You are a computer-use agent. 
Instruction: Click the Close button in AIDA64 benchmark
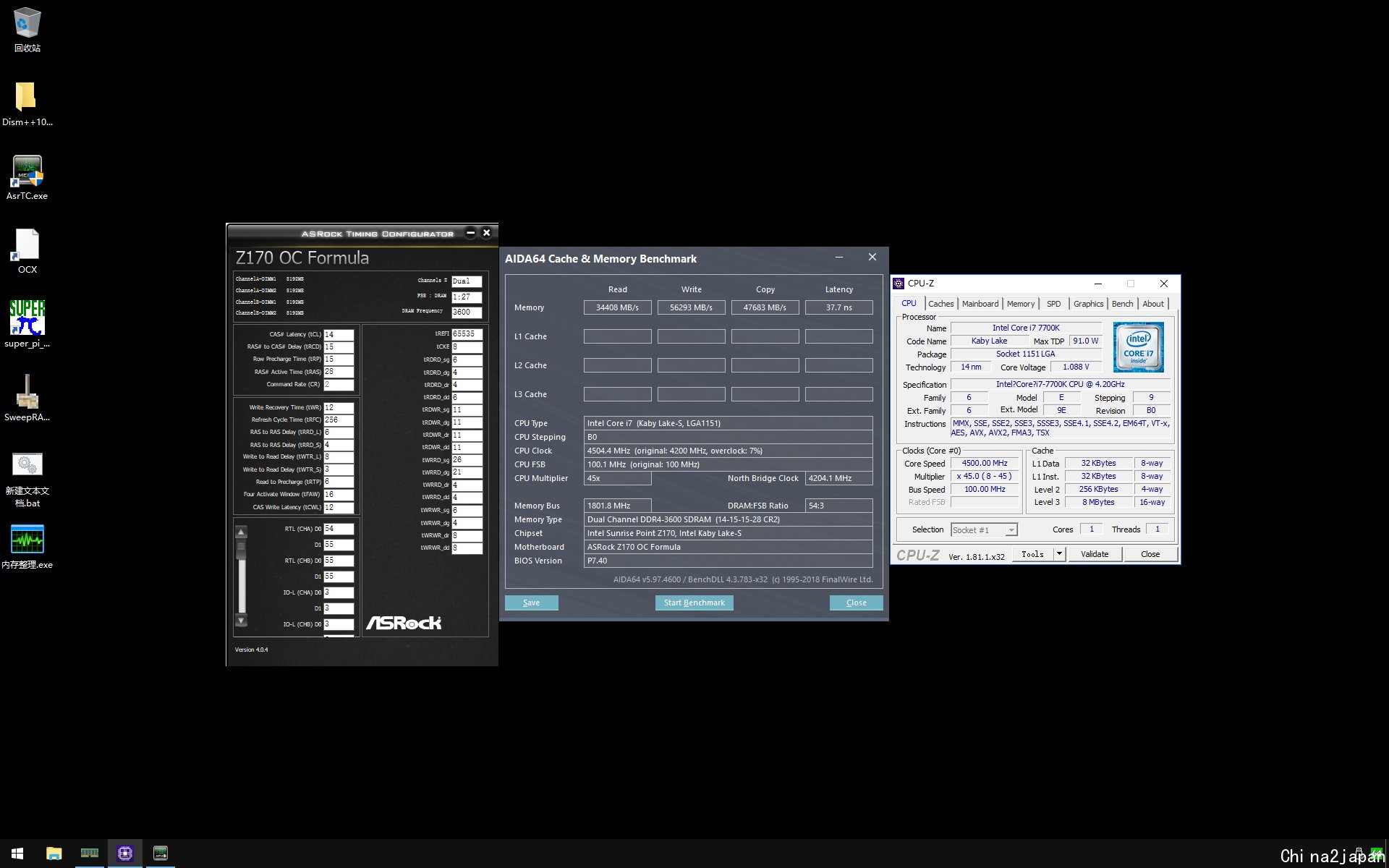856,603
